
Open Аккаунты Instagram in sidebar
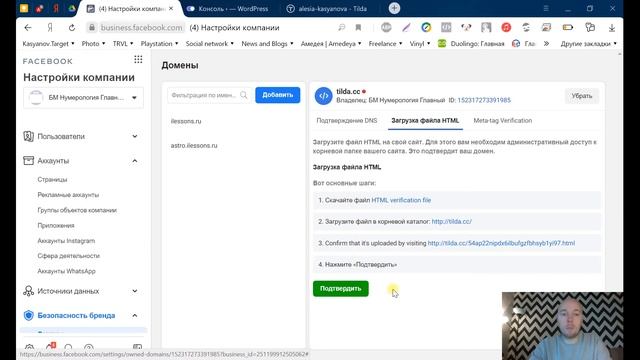pos(66,241)
